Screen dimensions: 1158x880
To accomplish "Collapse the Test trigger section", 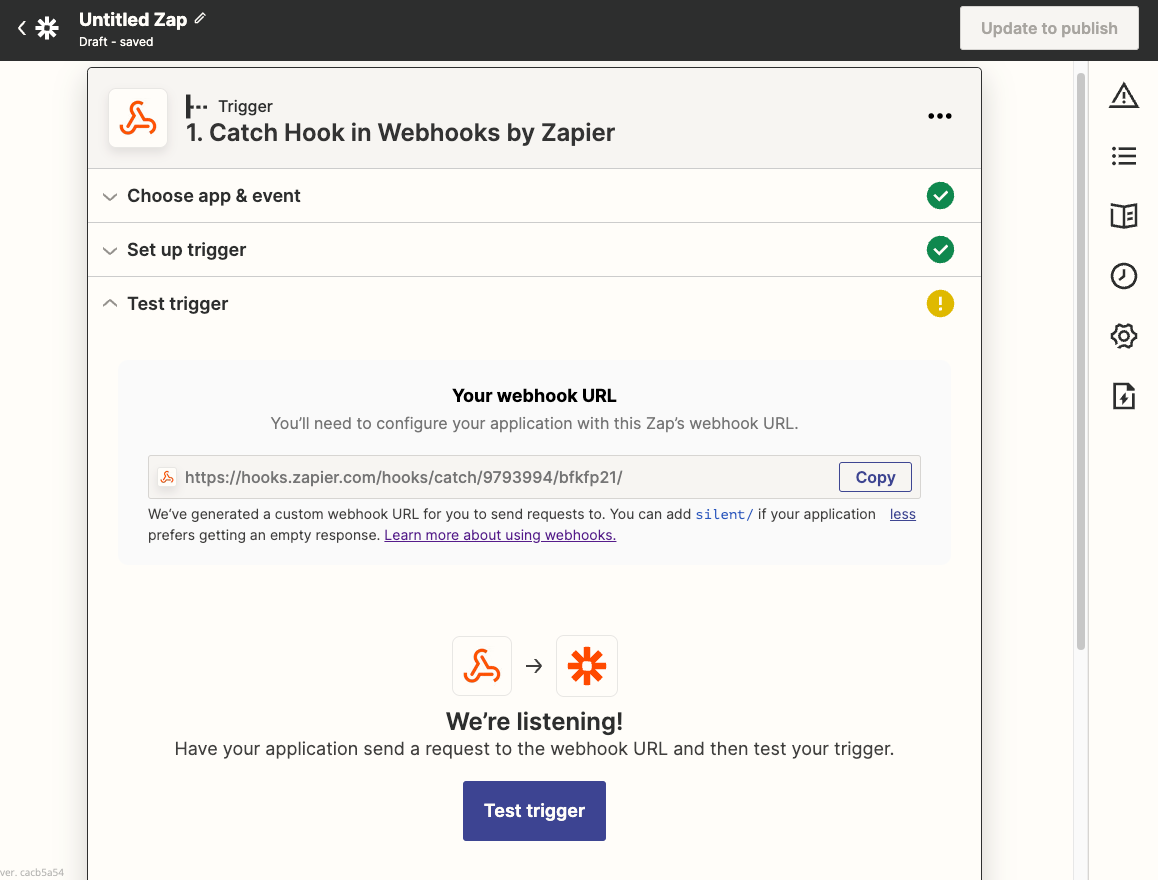I will point(534,303).
